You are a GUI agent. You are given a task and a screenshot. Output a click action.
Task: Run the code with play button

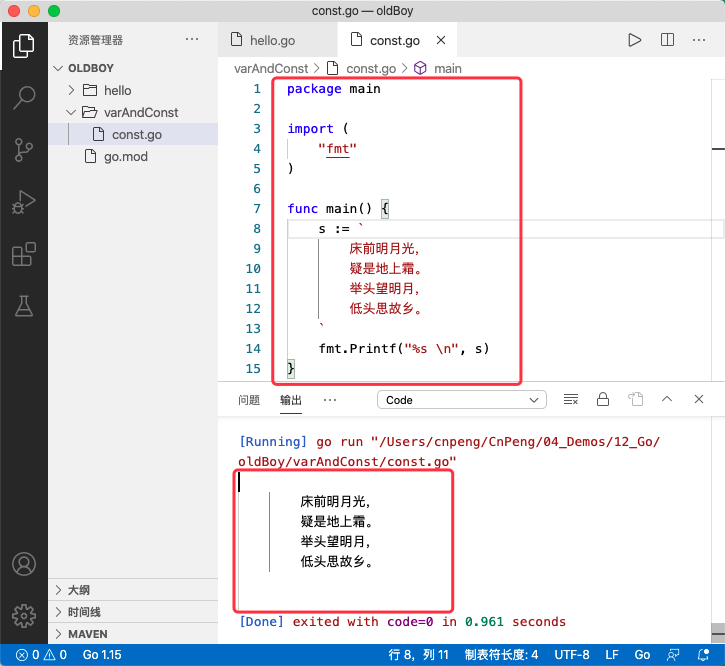click(634, 41)
